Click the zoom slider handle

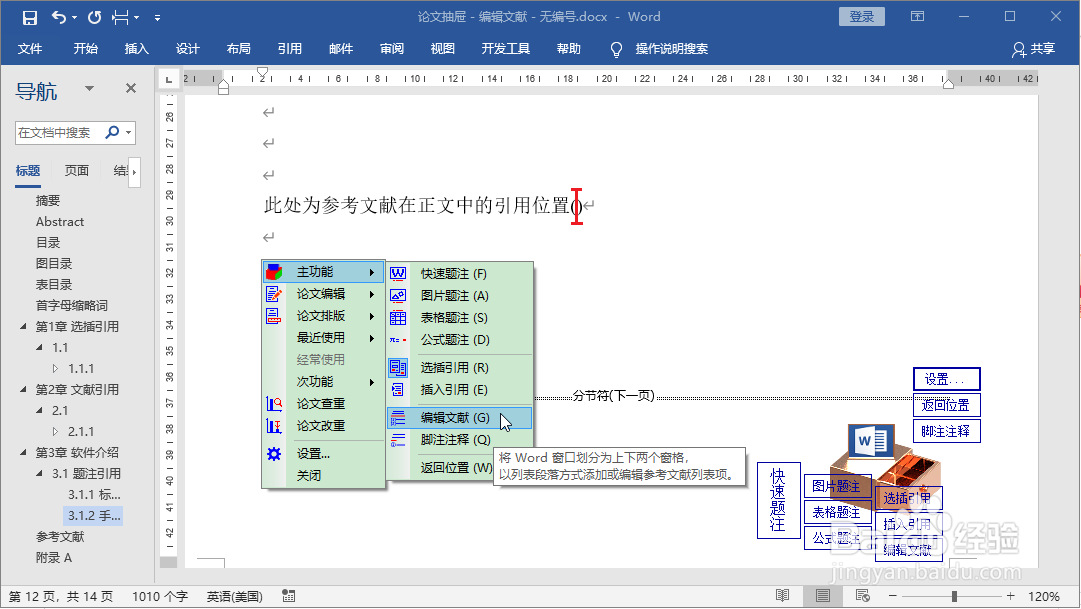click(x=954, y=596)
